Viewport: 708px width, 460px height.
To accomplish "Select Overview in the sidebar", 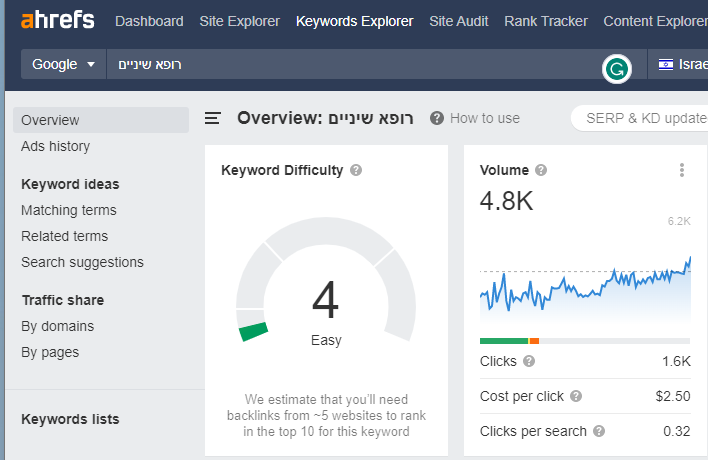I will coord(101,120).
